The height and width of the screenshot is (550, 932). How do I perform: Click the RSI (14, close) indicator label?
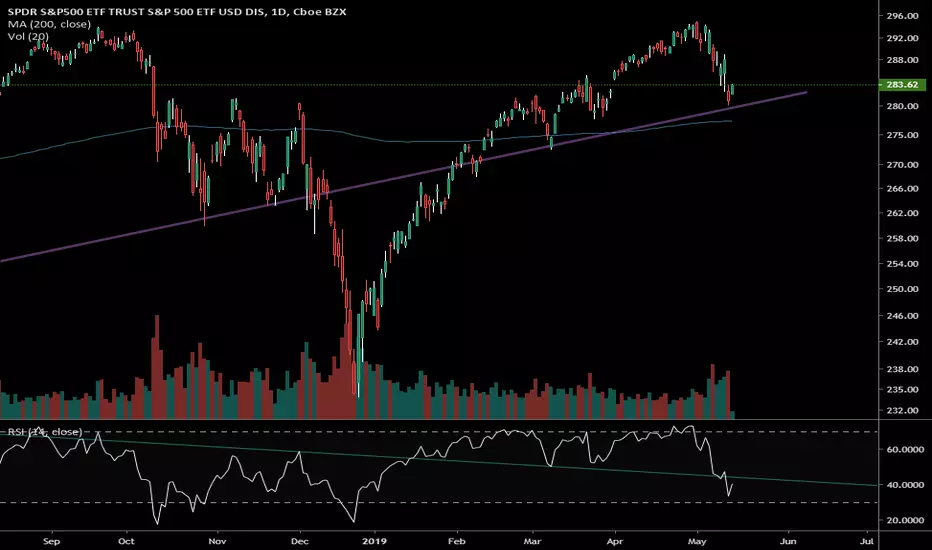pyautogui.click(x=45, y=432)
